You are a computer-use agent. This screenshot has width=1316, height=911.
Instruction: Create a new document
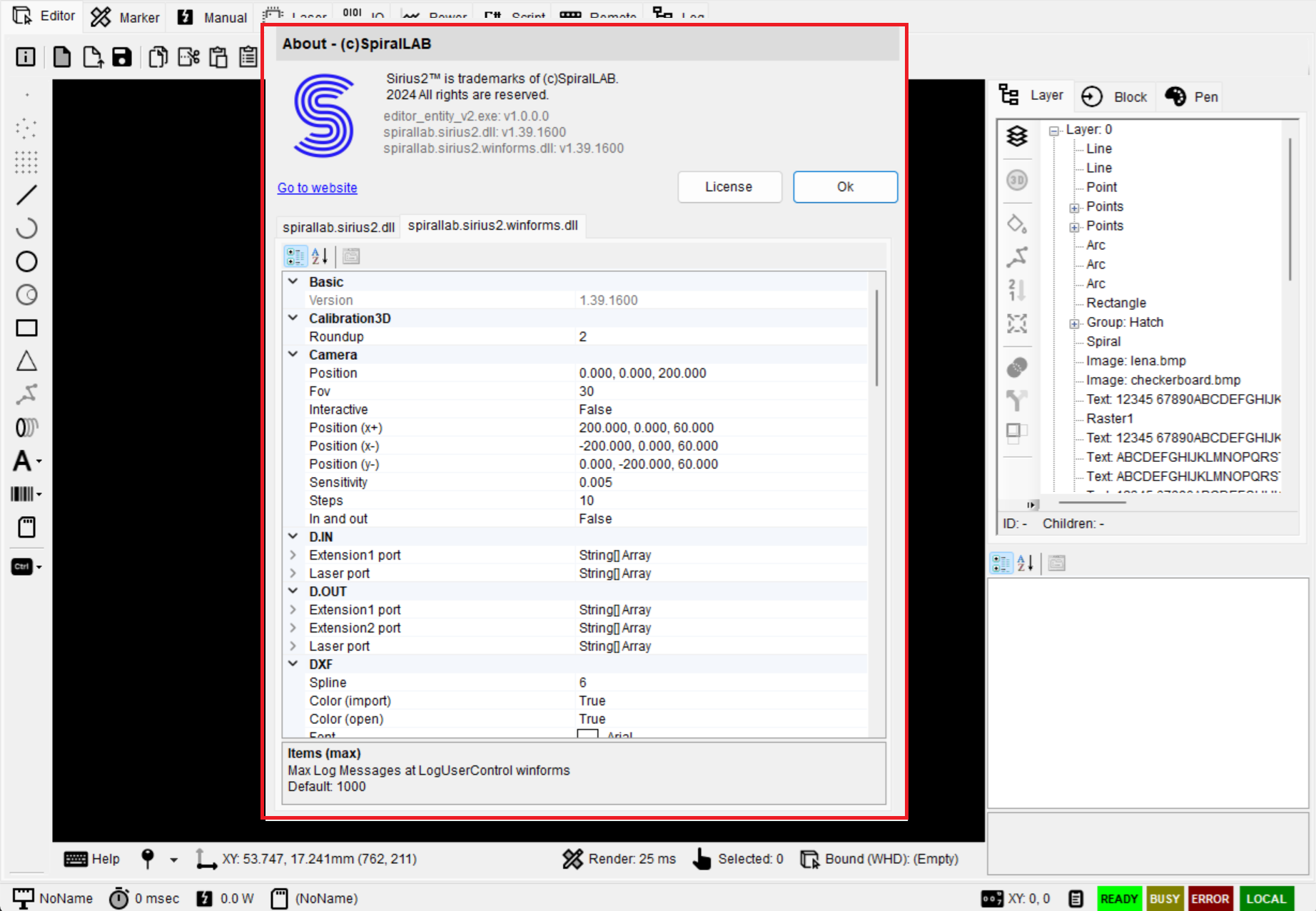coord(62,57)
